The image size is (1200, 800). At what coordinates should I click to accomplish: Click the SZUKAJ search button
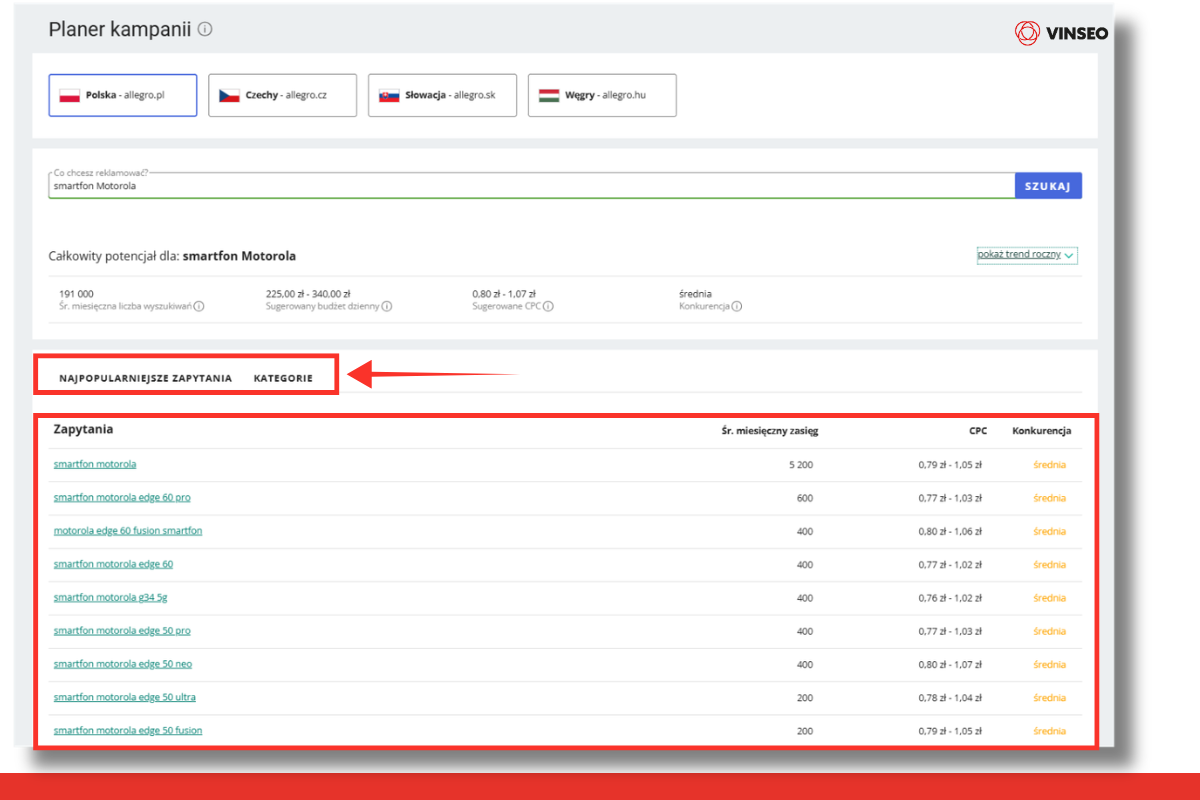pos(1048,186)
